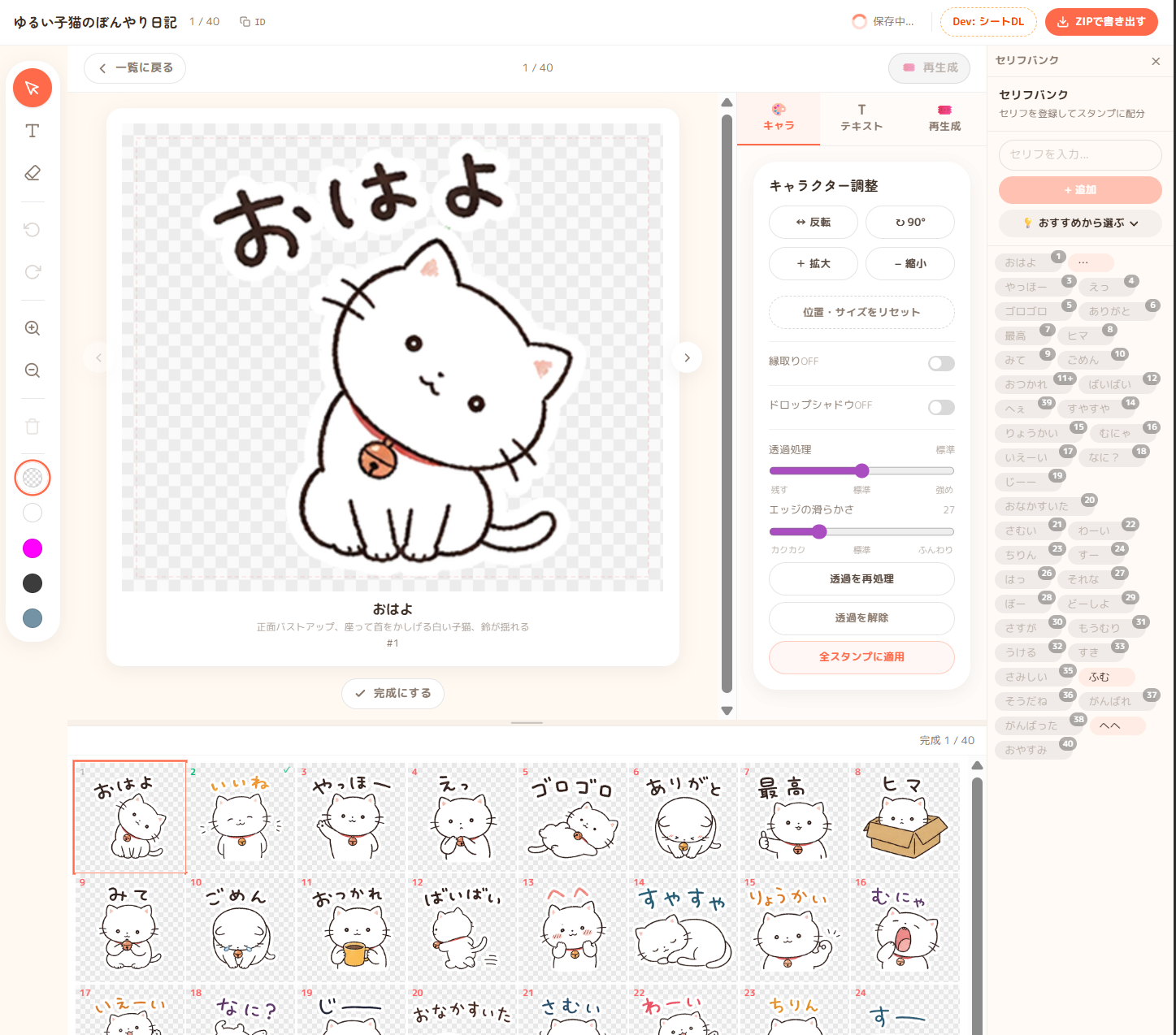Select blue-gray background swatch
This screenshot has width=1176, height=1035.
(x=33, y=618)
